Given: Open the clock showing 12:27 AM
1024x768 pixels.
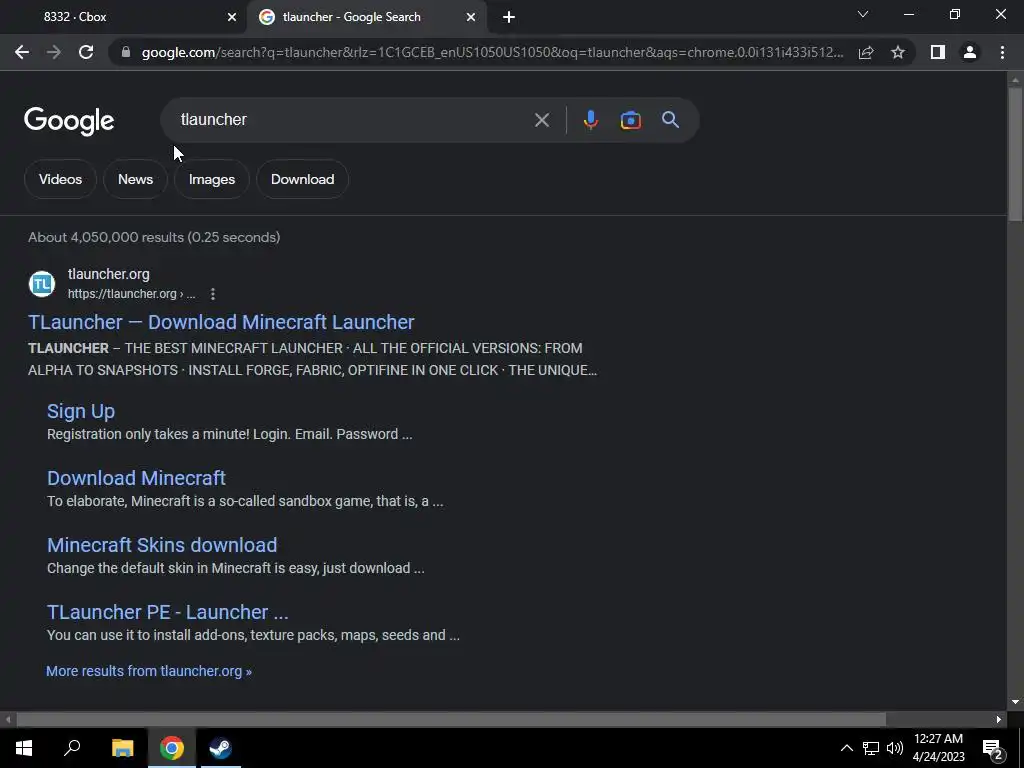Looking at the screenshot, I should pyautogui.click(x=938, y=748).
